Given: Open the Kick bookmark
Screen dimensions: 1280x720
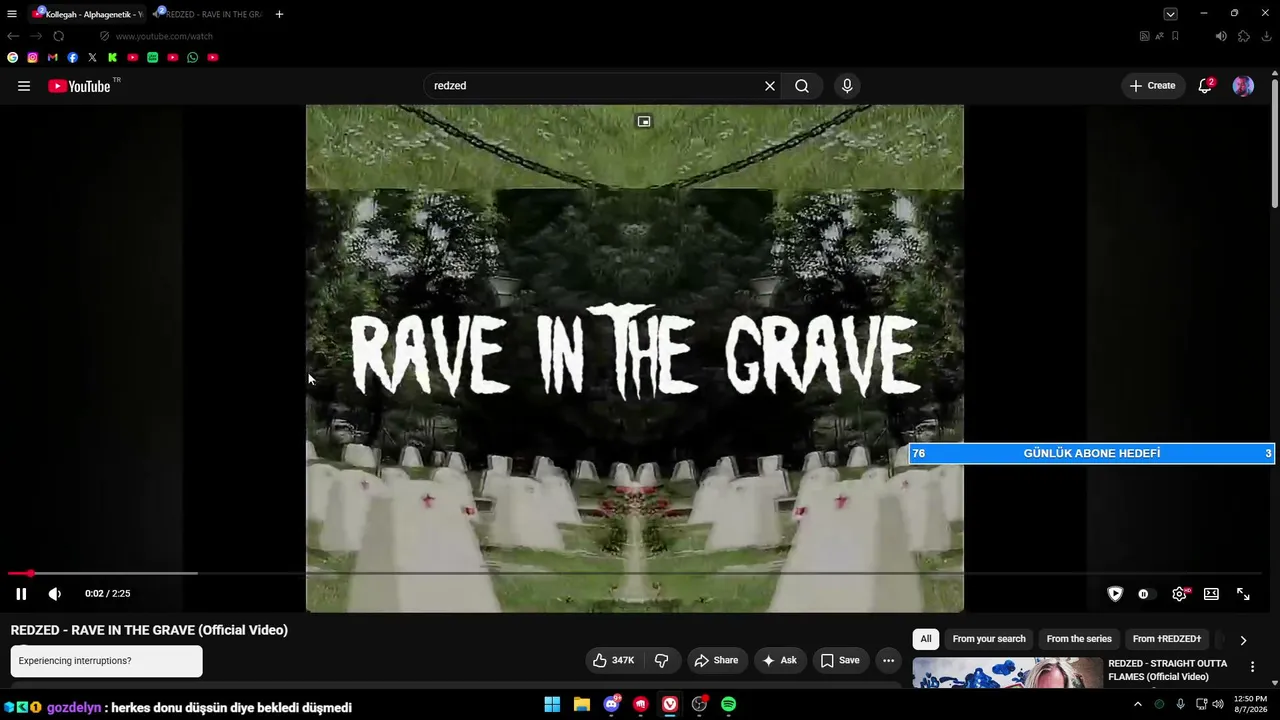Looking at the screenshot, I should tap(113, 58).
